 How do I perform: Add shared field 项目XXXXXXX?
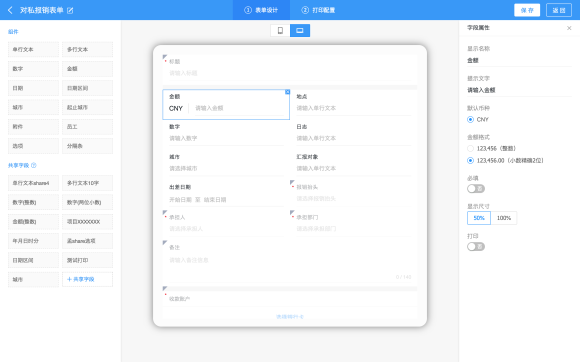coord(87,221)
